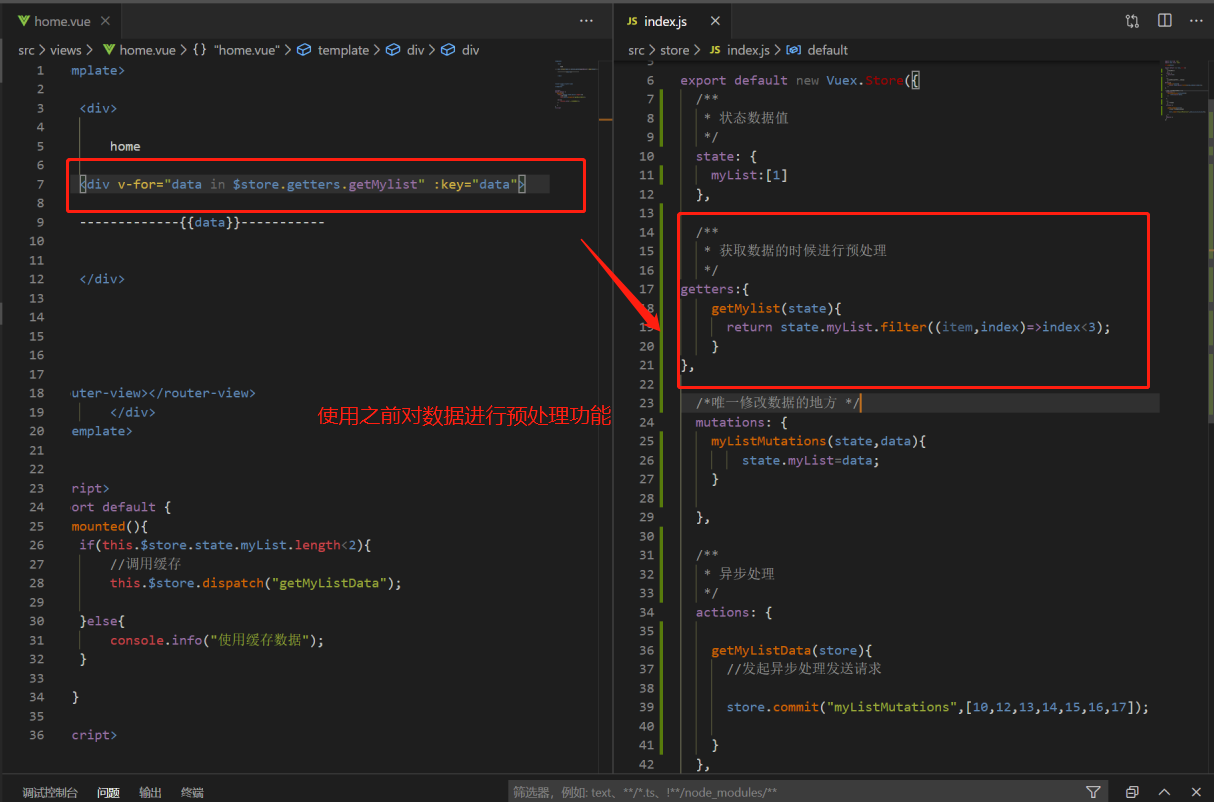Open the 'views' breadcrumb in home.vue path
The width and height of the screenshot is (1214, 802).
tap(66, 50)
